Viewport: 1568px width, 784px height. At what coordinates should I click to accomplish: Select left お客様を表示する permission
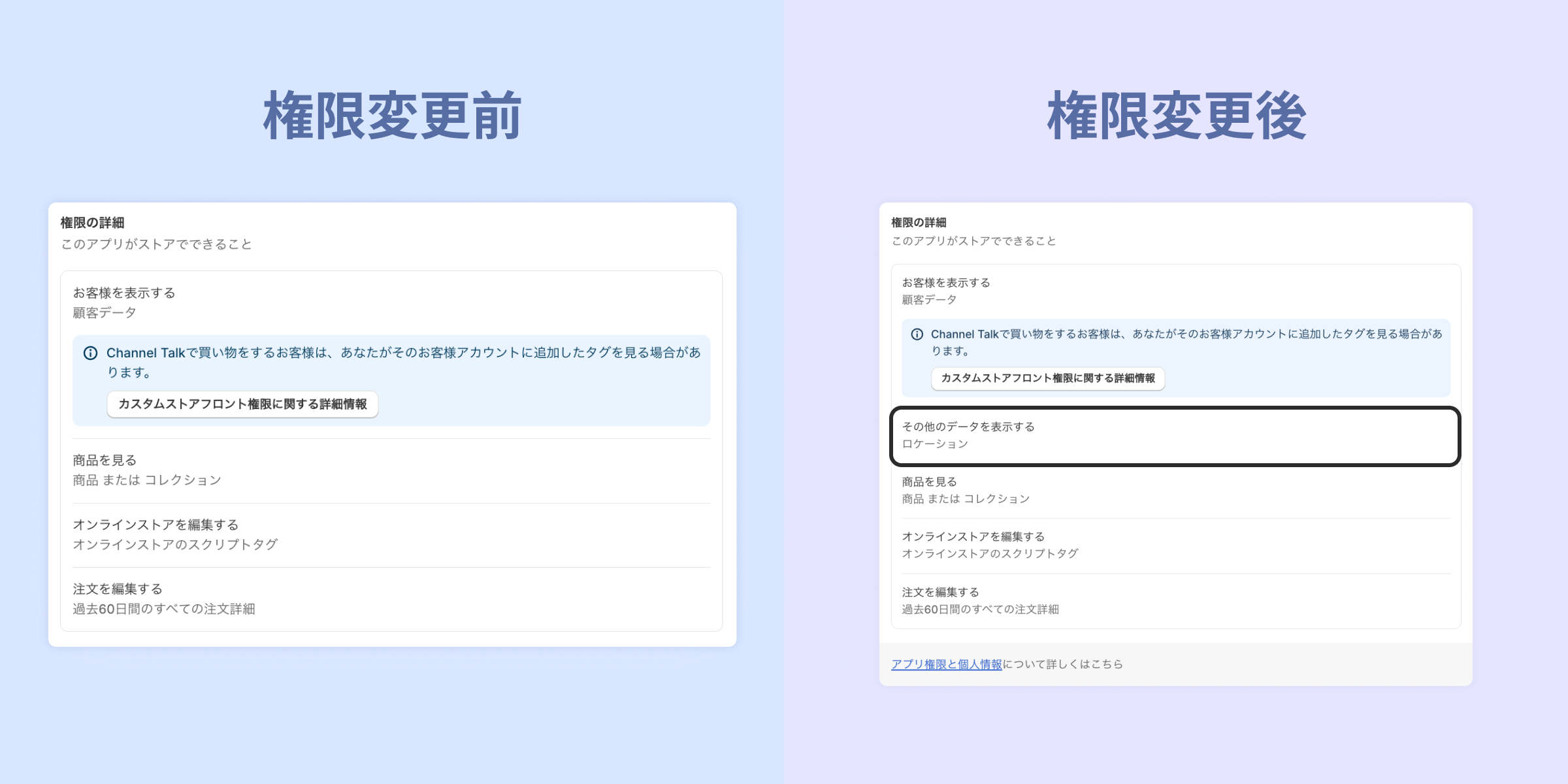pyautogui.click(x=124, y=293)
